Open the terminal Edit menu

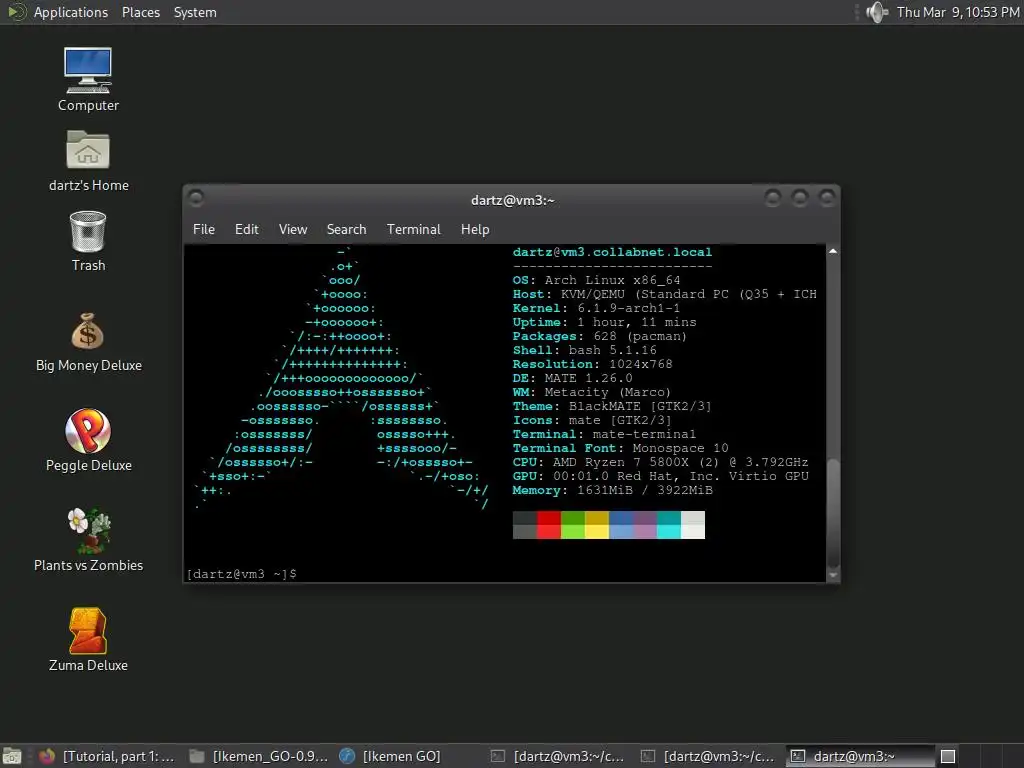(246, 229)
